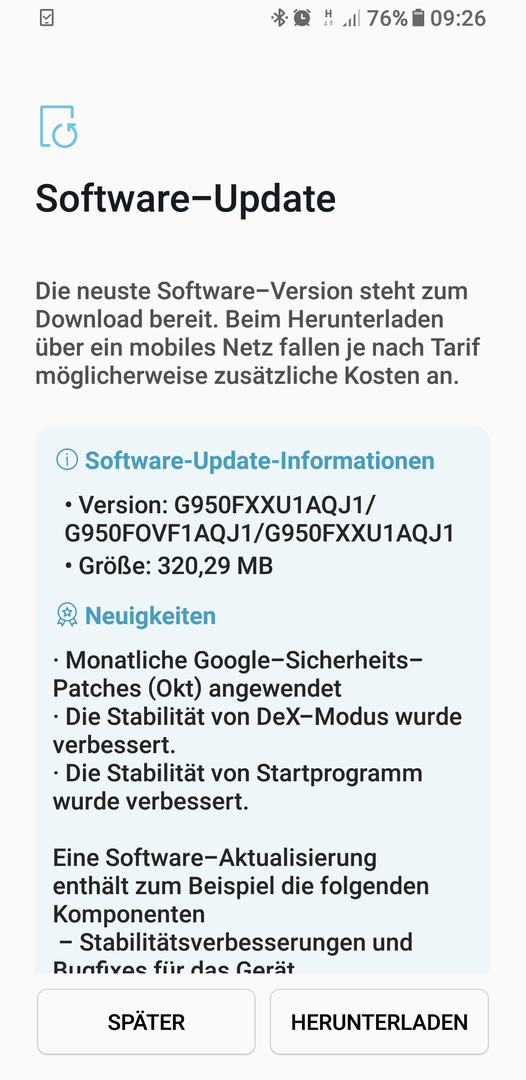
Task: Tap the Software-Update heading
Action: point(186,198)
